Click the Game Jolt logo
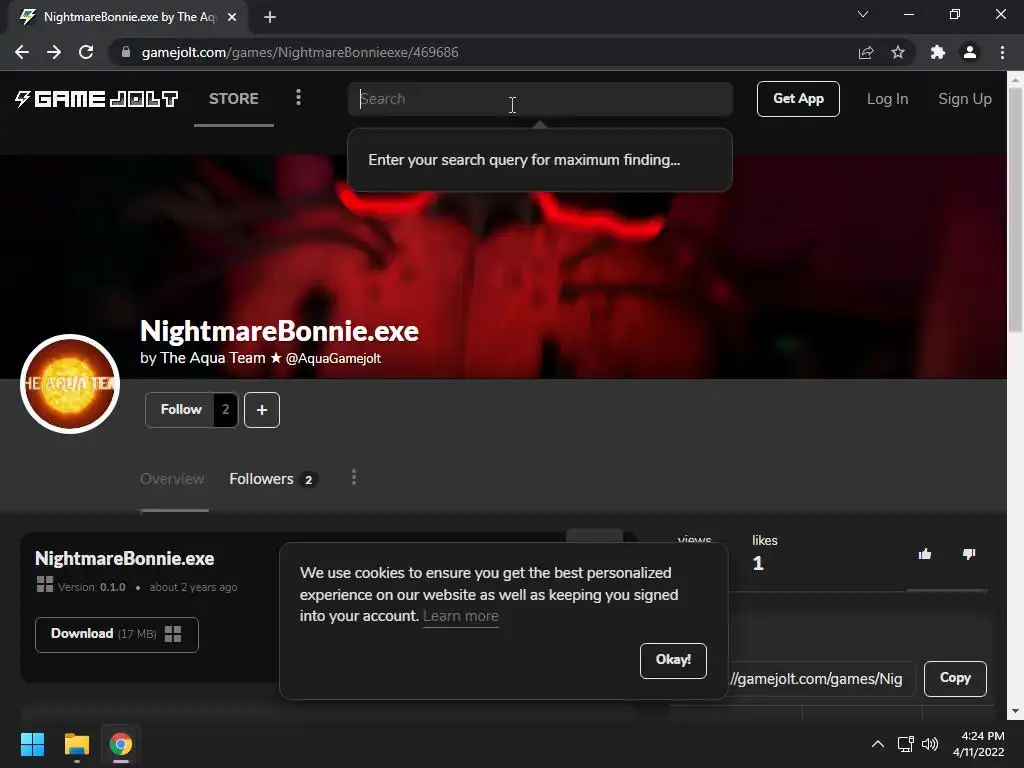The height and width of the screenshot is (768, 1024). (x=97, y=99)
